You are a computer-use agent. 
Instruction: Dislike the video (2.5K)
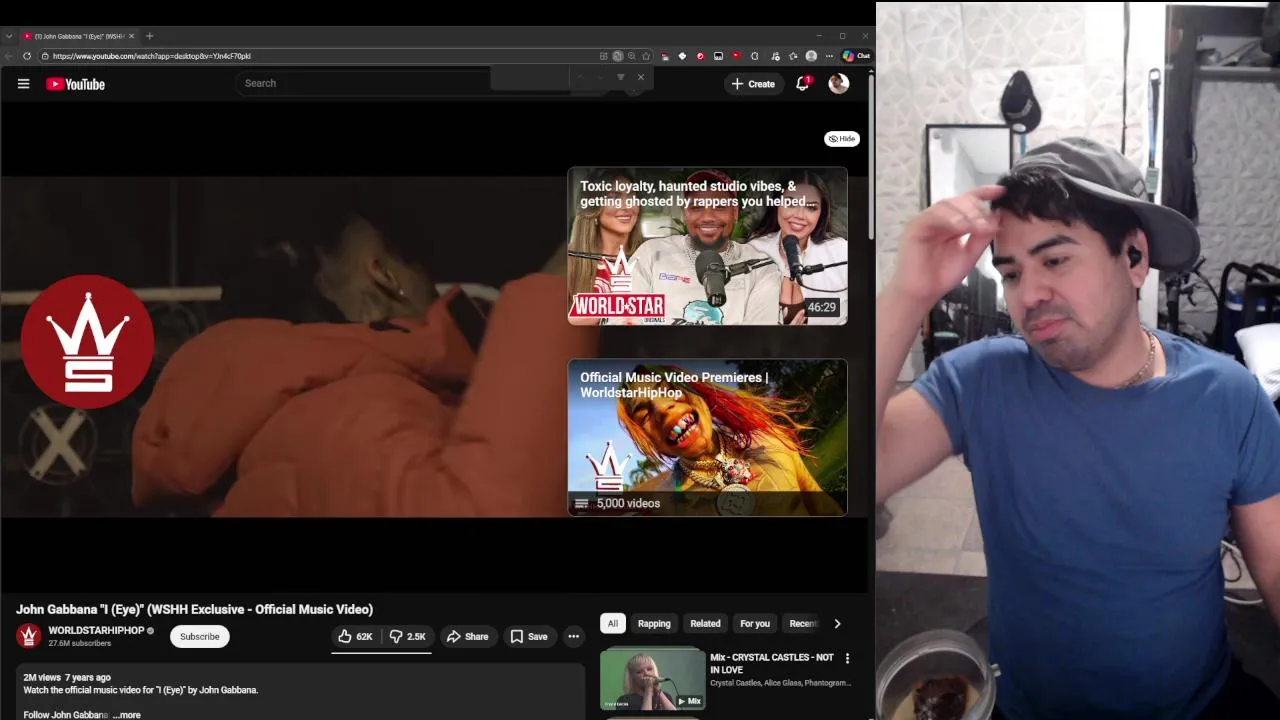pos(408,637)
